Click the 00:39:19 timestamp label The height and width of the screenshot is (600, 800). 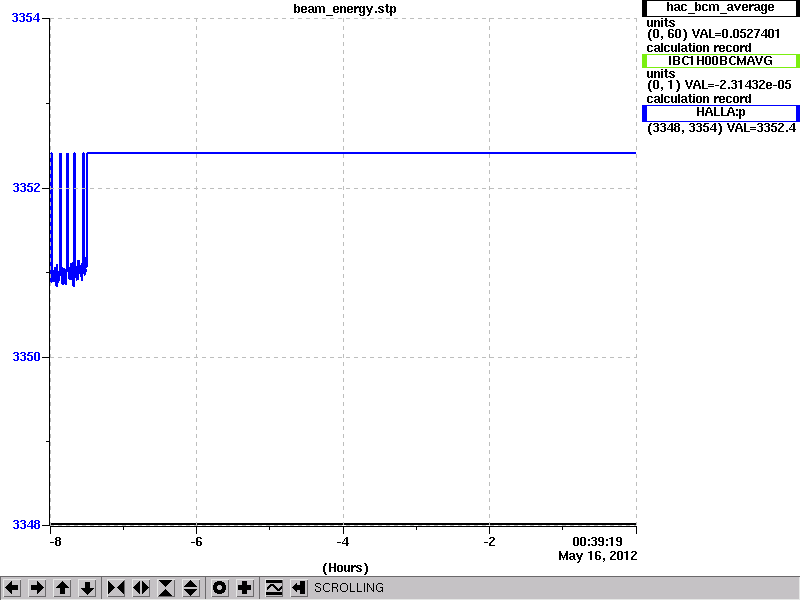tap(597, 541)
